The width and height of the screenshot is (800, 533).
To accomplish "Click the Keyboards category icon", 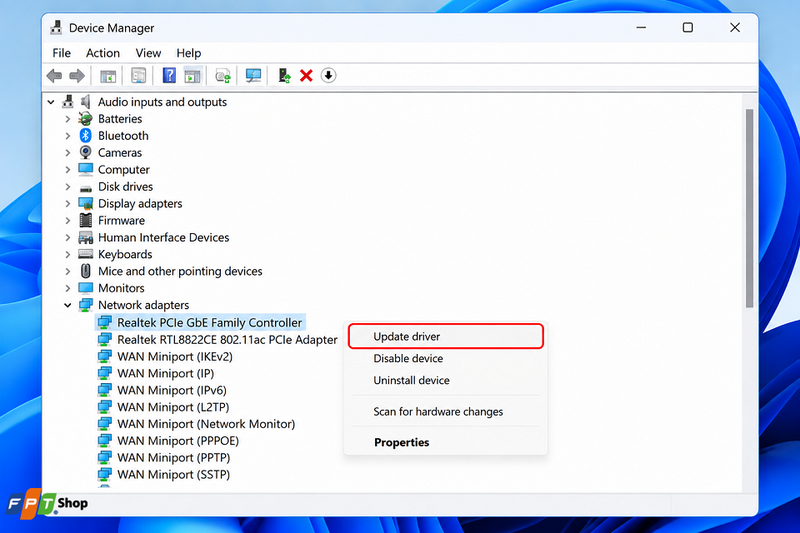I will pos(85,254).
